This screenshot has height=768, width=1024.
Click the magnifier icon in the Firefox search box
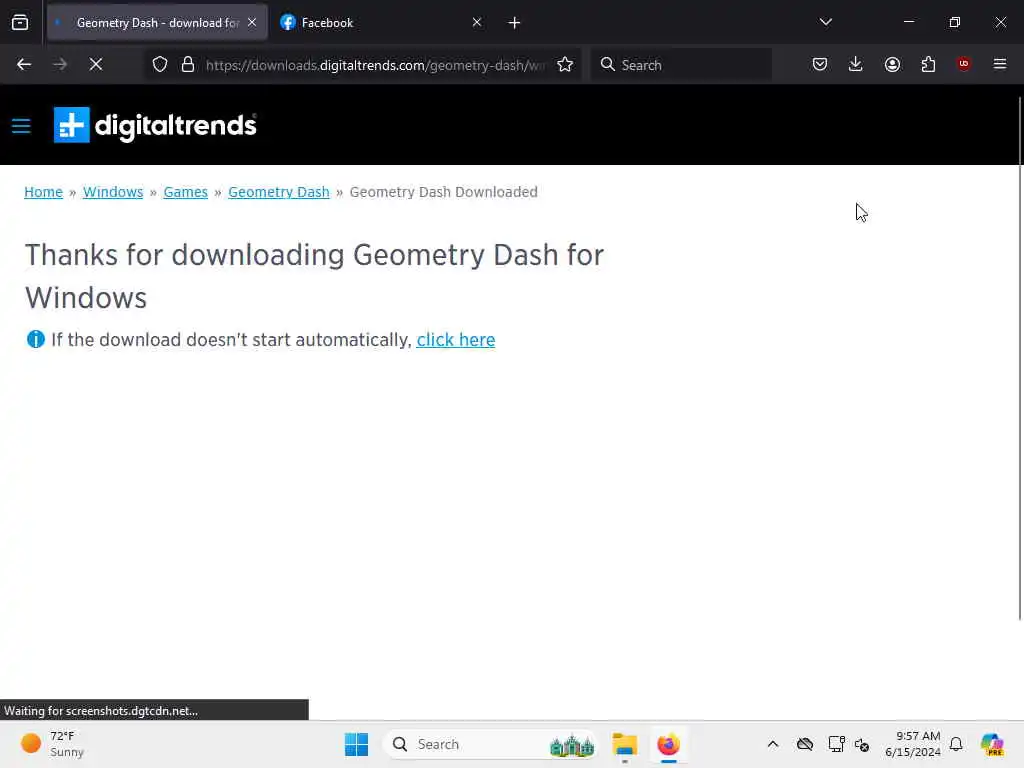607,65
